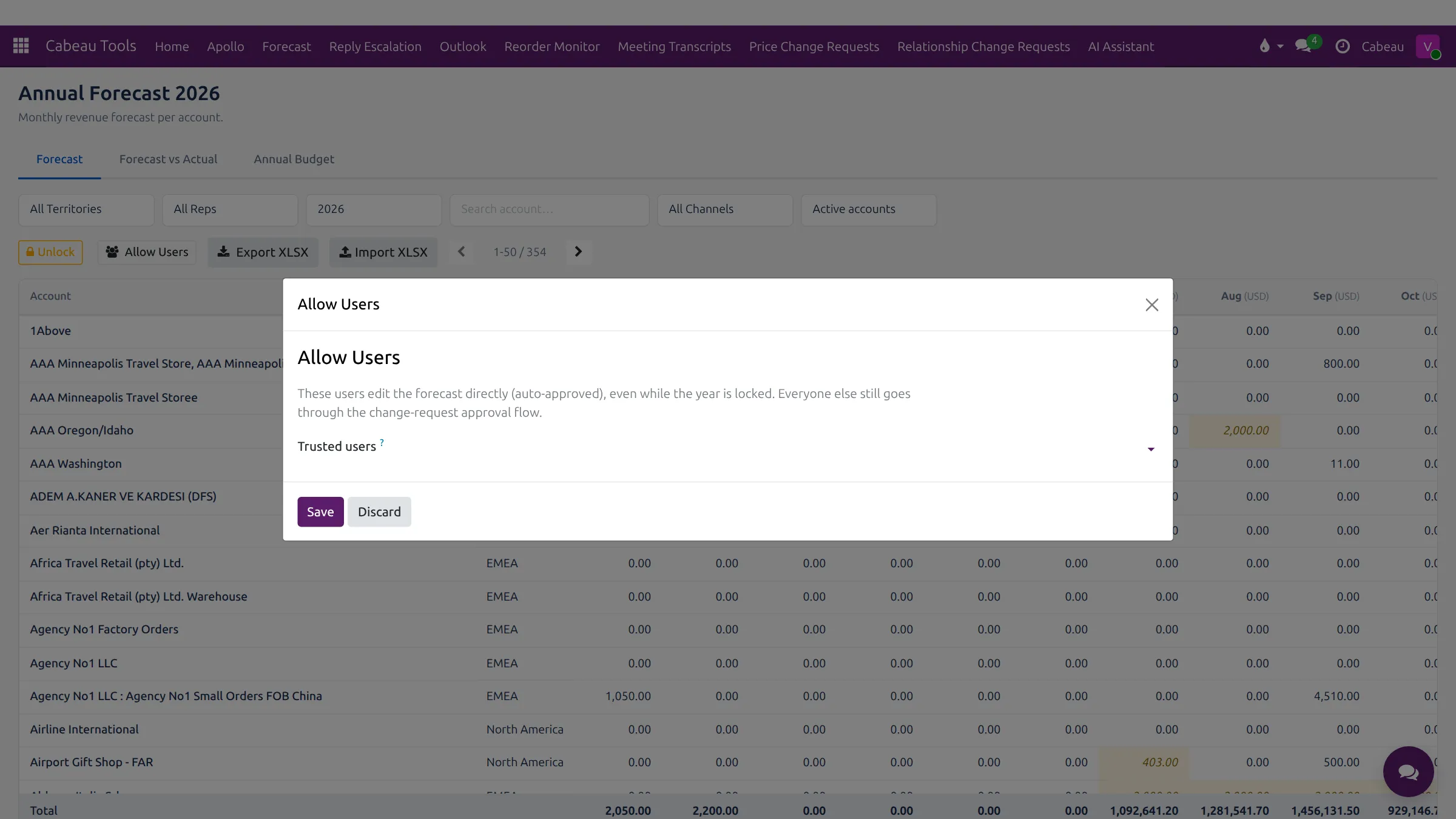The height and width of the screenshot is (819, 1456).
Task: Open the apps grid menu icon
Action: 21,46
